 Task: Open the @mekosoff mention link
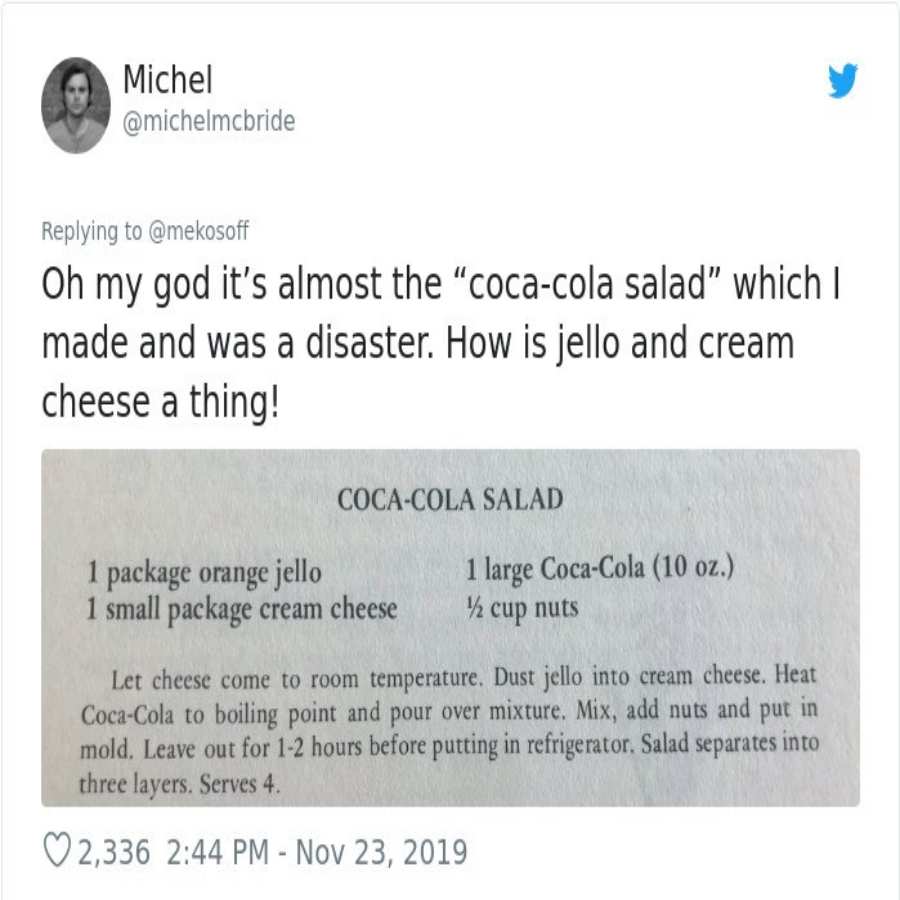click(198, 231)
